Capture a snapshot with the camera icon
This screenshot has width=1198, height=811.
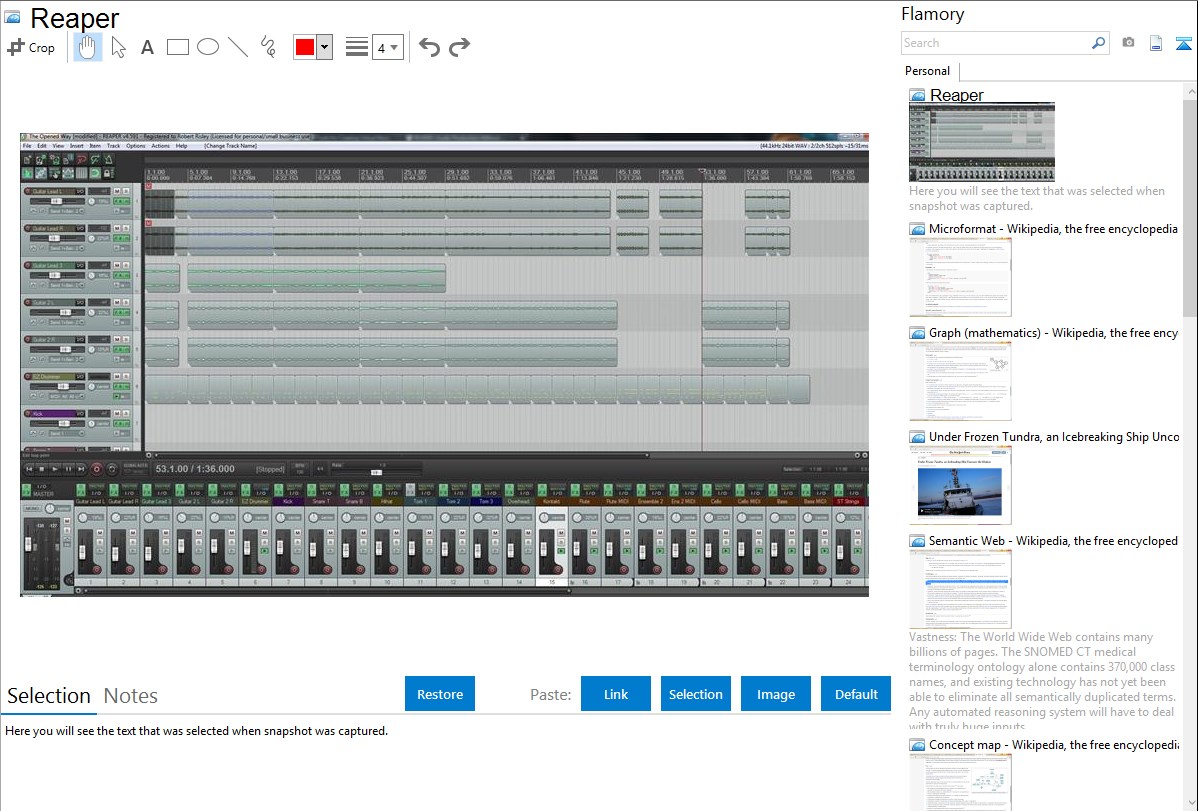[1128, 43]
